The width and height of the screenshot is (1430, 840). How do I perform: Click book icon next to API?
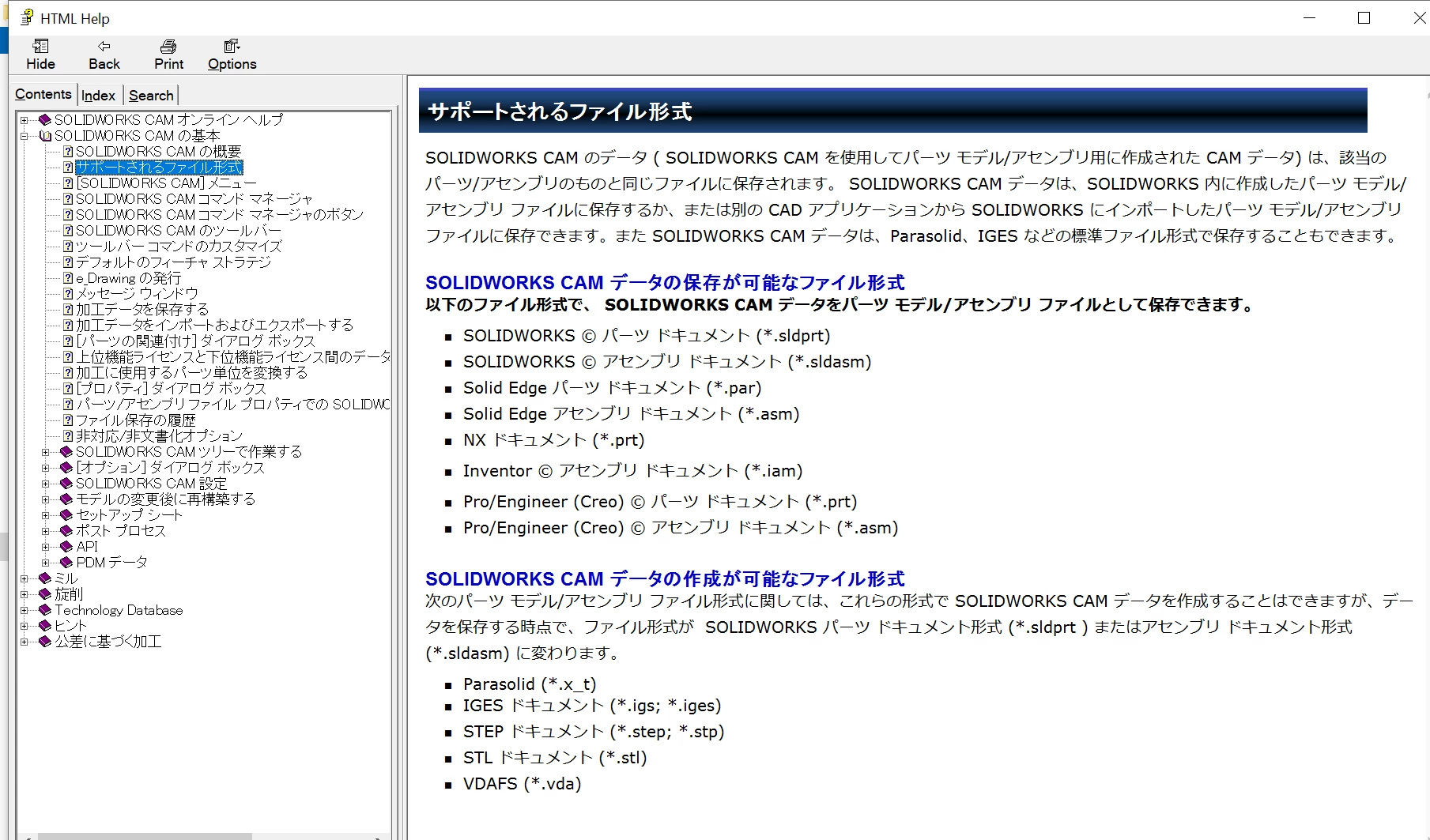click(66, 547)
